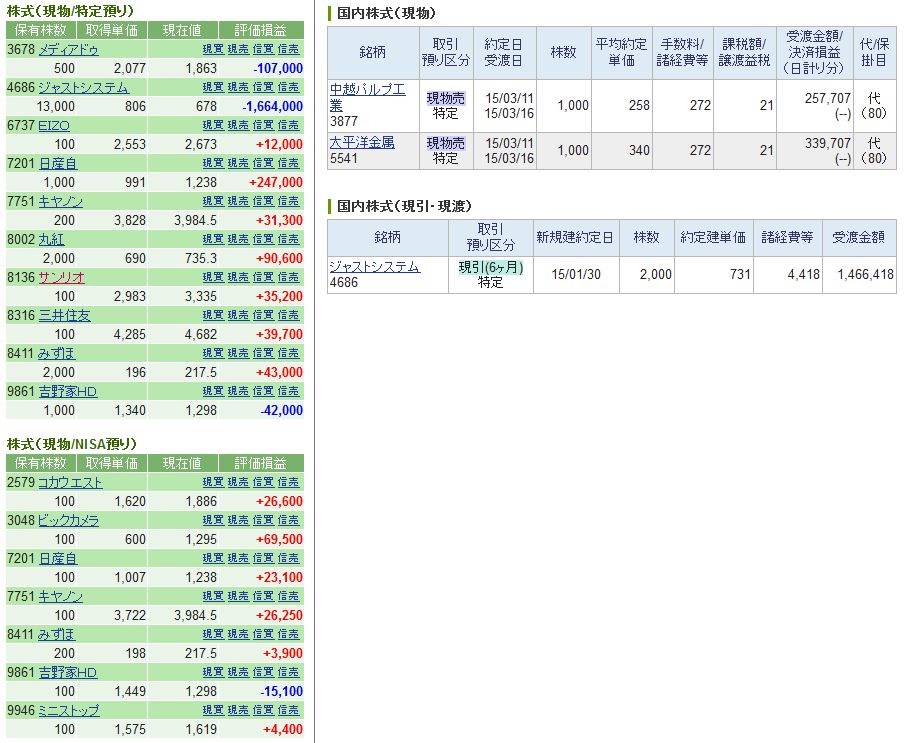Screen dimensions: 904x743
Task: Open the サンリオ stock link
Action: tap(61, 277)
